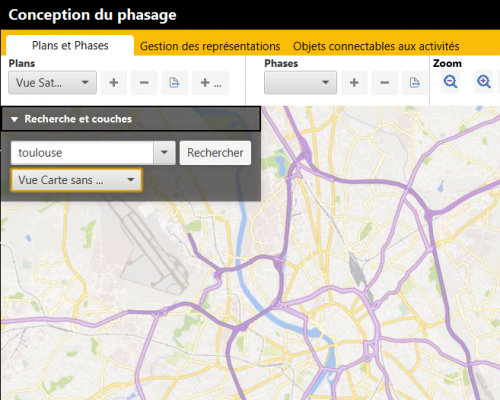Click the plus with ellipsis plan button
The height and width of the screenshot is (400, 500).
point(211,83)
